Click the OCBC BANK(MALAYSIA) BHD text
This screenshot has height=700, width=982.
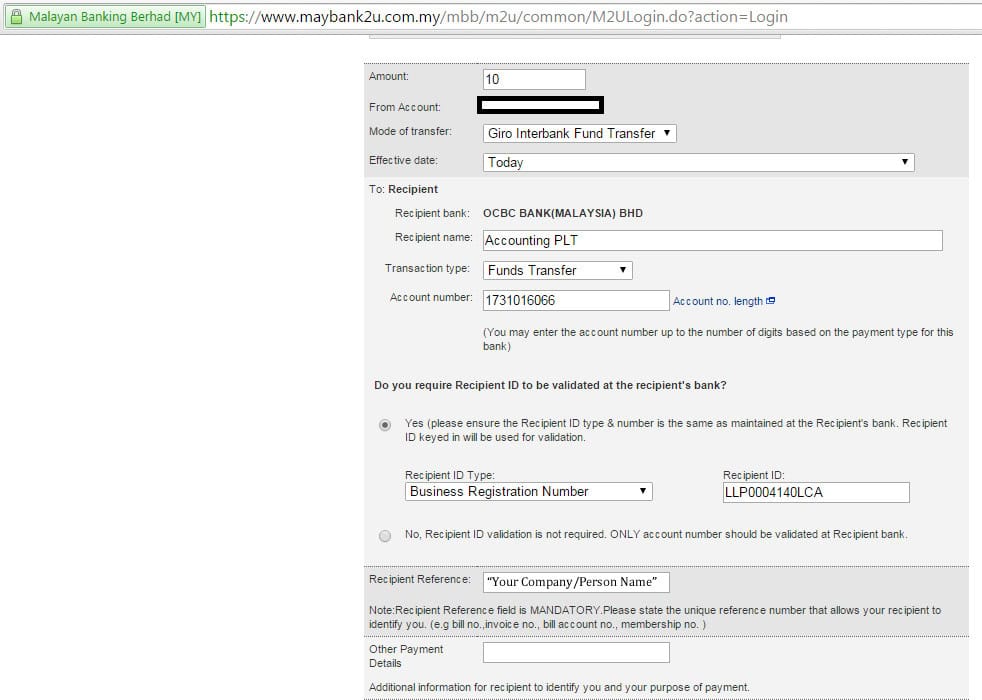click(x=563, y=214)
